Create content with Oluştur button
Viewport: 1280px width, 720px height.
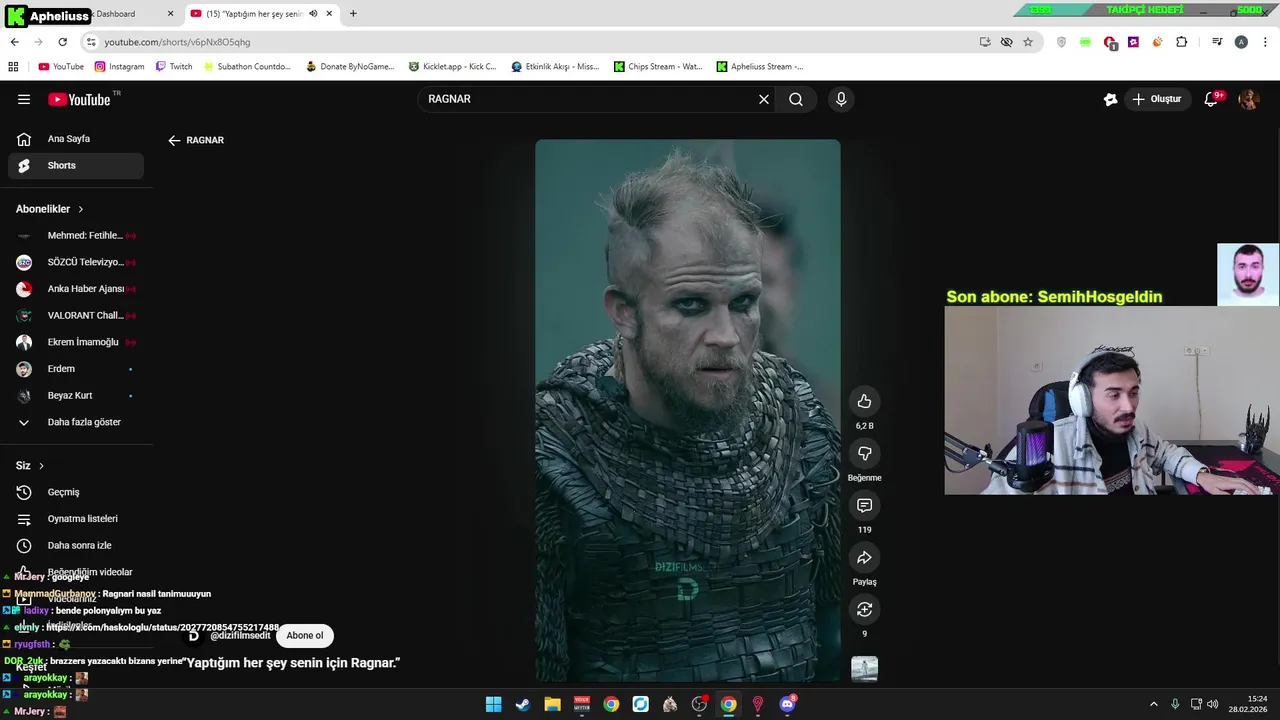coord(1157,99)
